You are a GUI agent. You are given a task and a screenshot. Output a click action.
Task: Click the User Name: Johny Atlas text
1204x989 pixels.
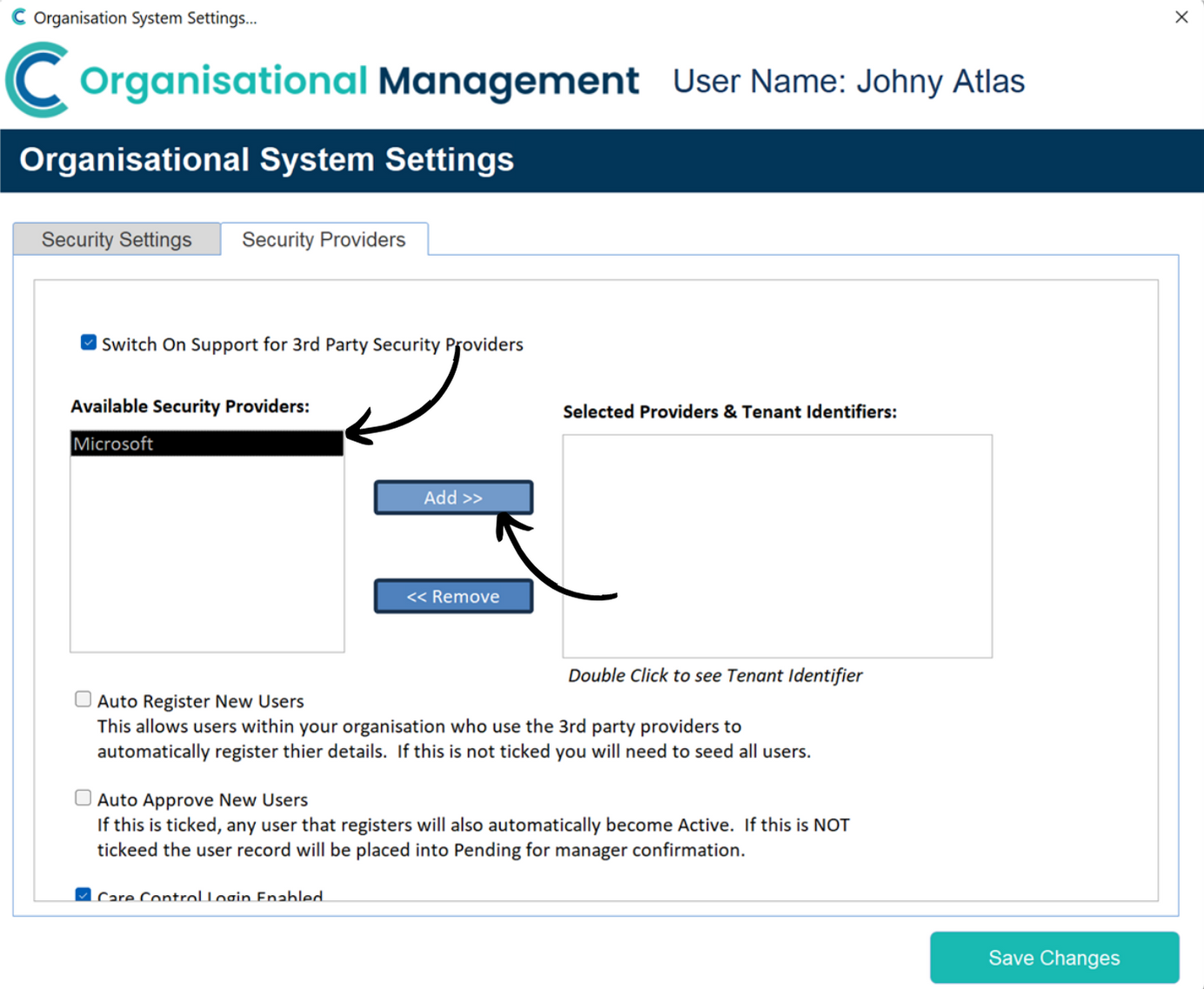849,81
